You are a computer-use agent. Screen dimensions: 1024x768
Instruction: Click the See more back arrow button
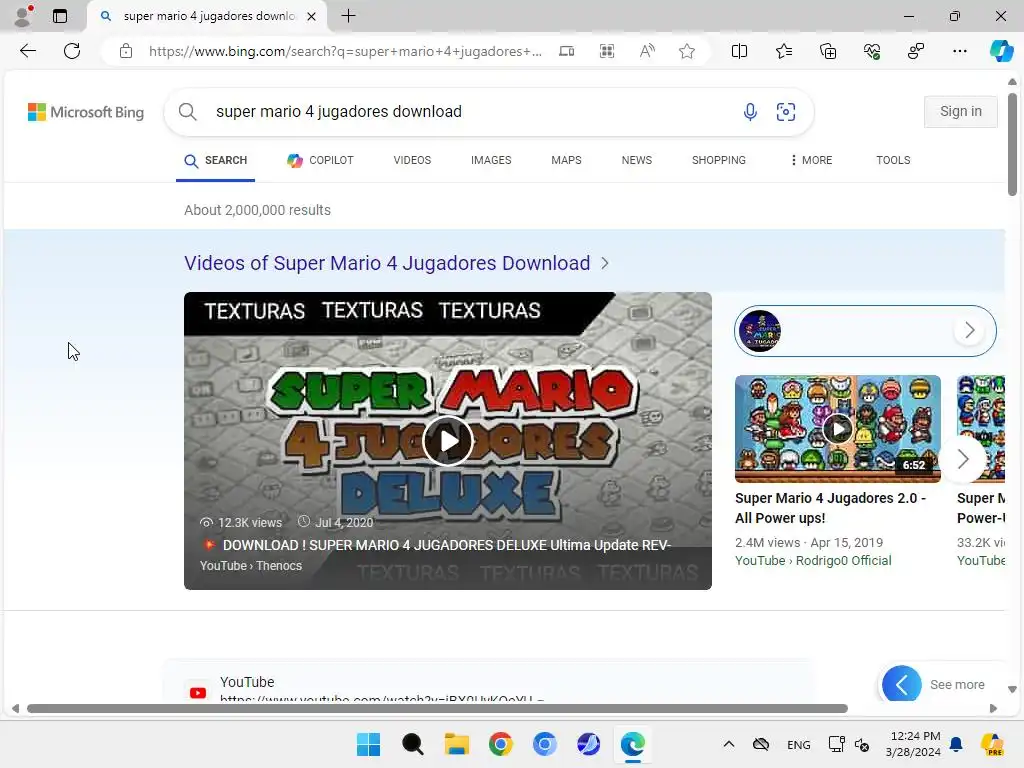point(902,684)
